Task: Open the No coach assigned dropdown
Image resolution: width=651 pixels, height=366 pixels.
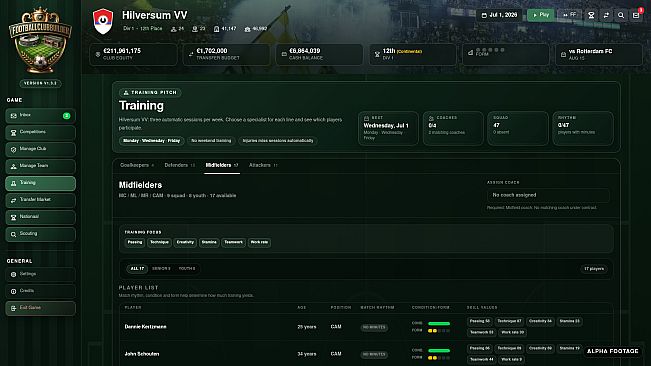Action: pos(548,195)
